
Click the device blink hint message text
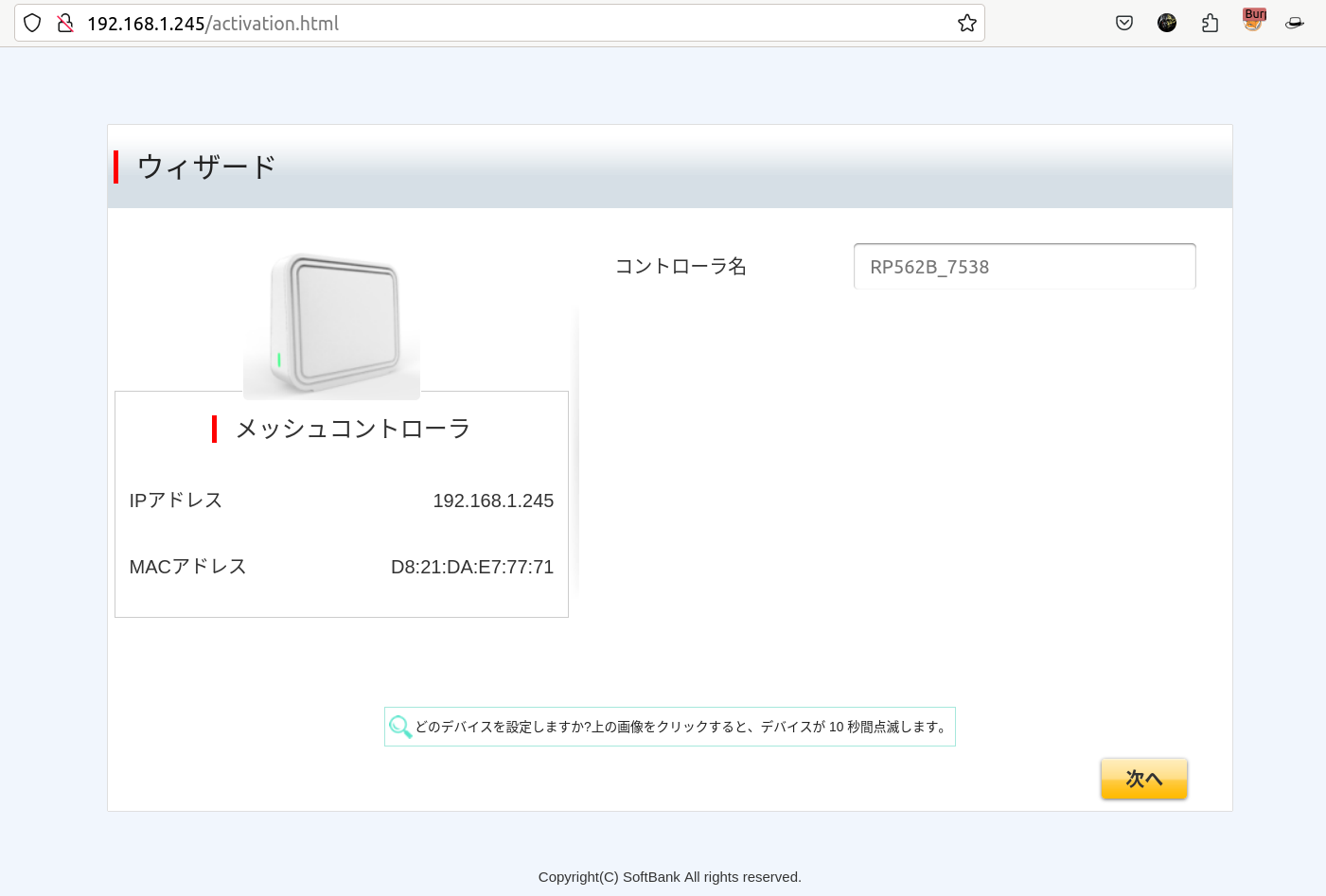[681, 727]
